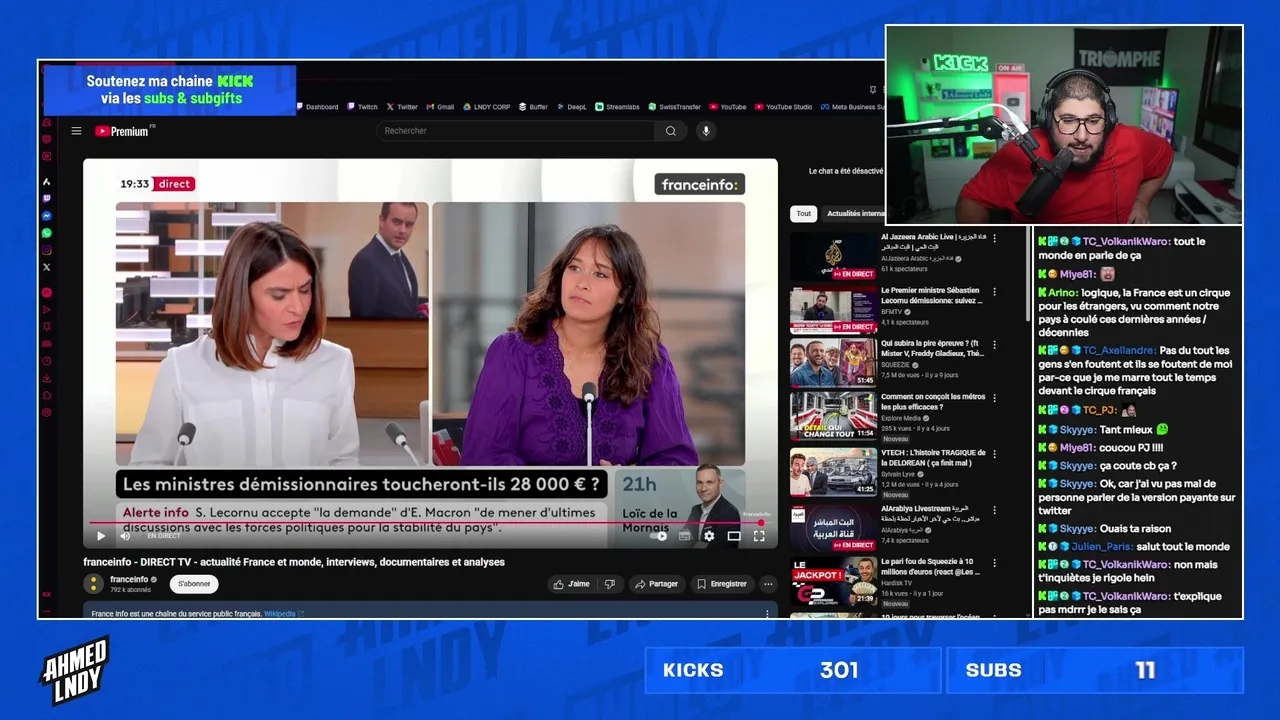Open the sidebar extensions cube icon
The width and height of the screenshot is (1280, 720).
(x=47, y=396)
